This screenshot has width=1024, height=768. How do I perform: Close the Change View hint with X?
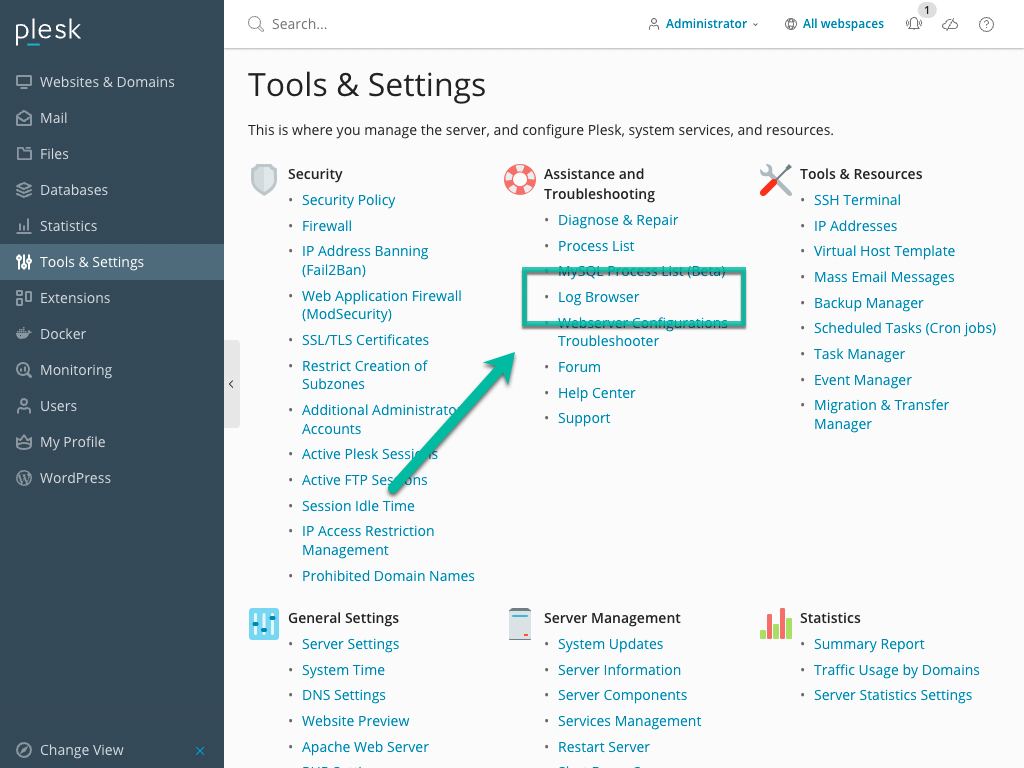click(200, 750)
